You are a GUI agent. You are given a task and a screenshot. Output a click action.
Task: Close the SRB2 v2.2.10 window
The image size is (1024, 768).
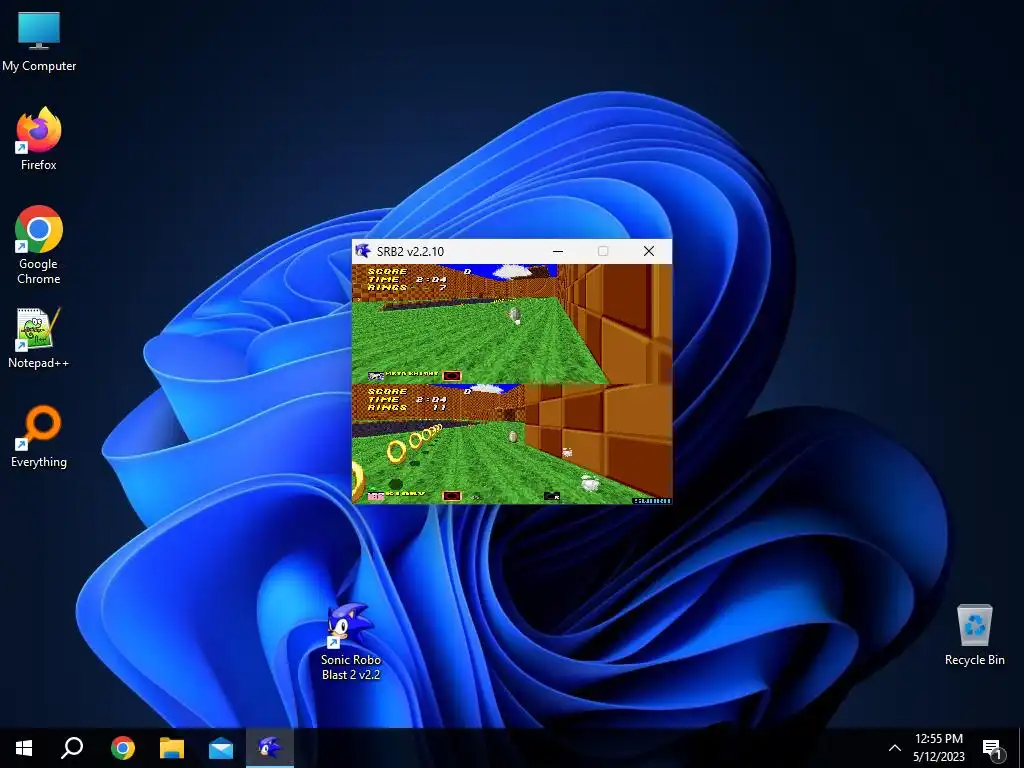coord(648,251)
